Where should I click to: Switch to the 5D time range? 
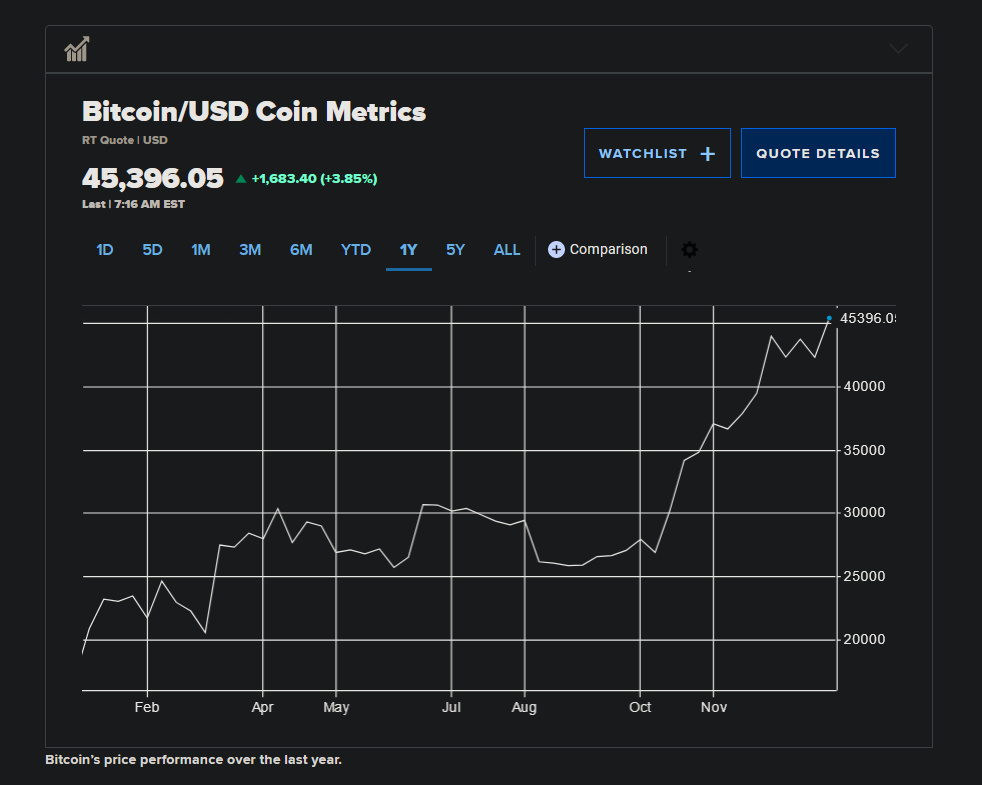152,250
